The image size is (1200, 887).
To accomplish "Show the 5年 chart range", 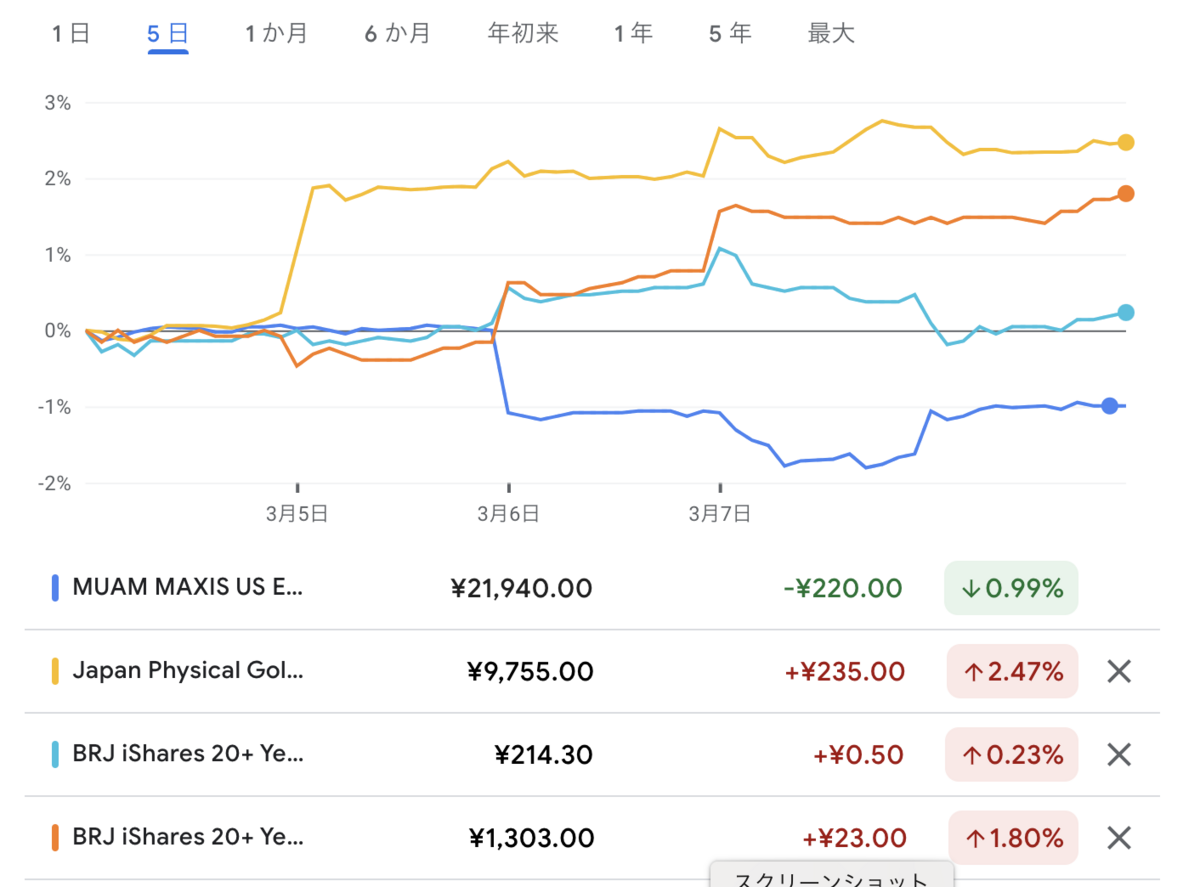I will coord(730,34).
